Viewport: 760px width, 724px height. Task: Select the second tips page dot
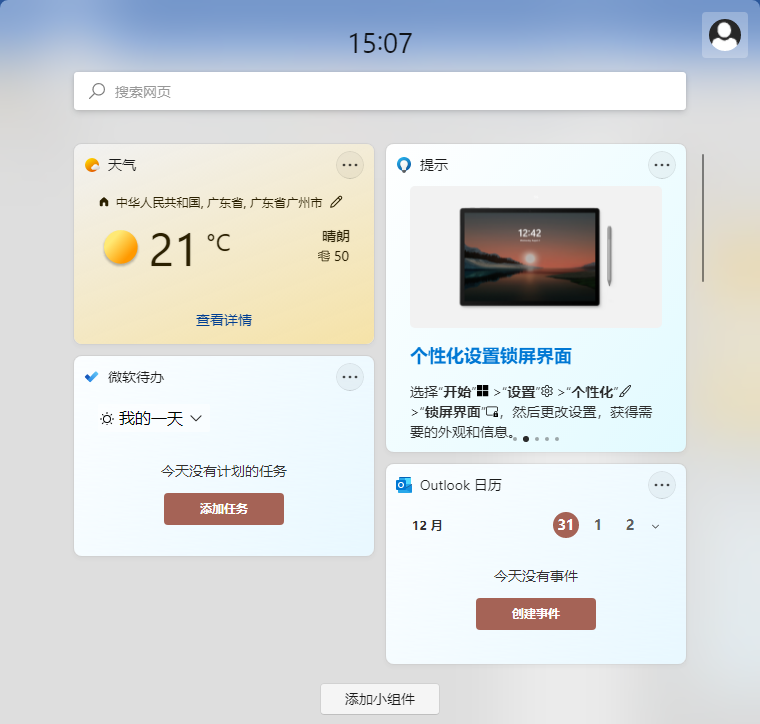click(x=526, y=439)
